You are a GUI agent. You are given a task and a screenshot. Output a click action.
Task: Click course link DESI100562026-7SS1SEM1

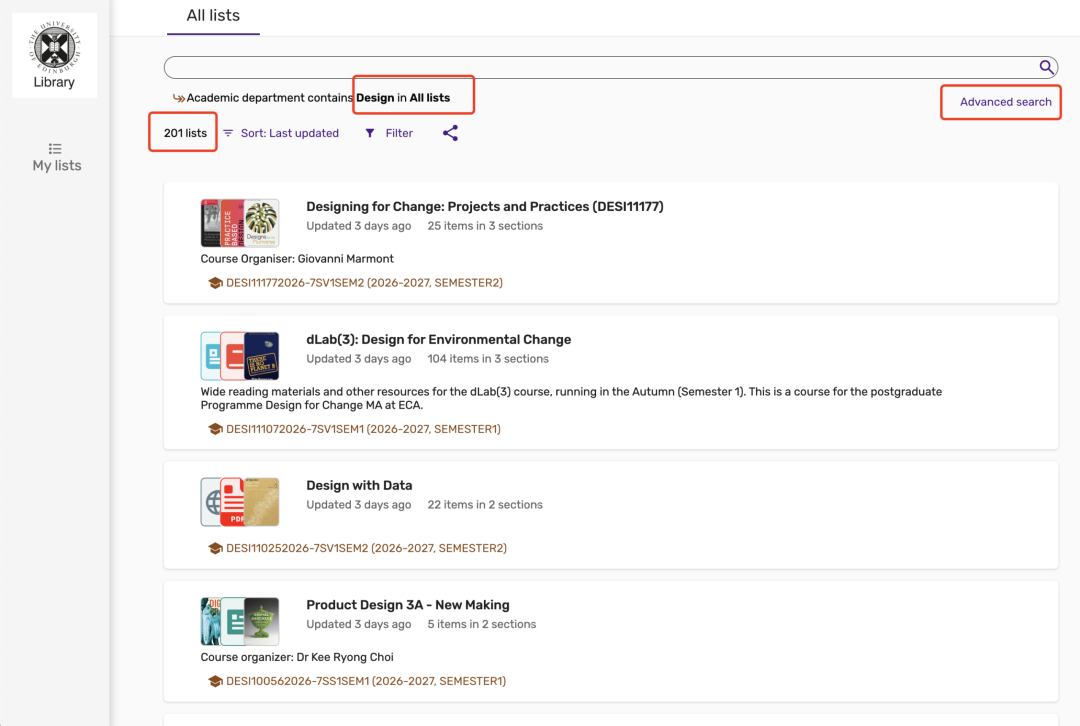point(366,681)
